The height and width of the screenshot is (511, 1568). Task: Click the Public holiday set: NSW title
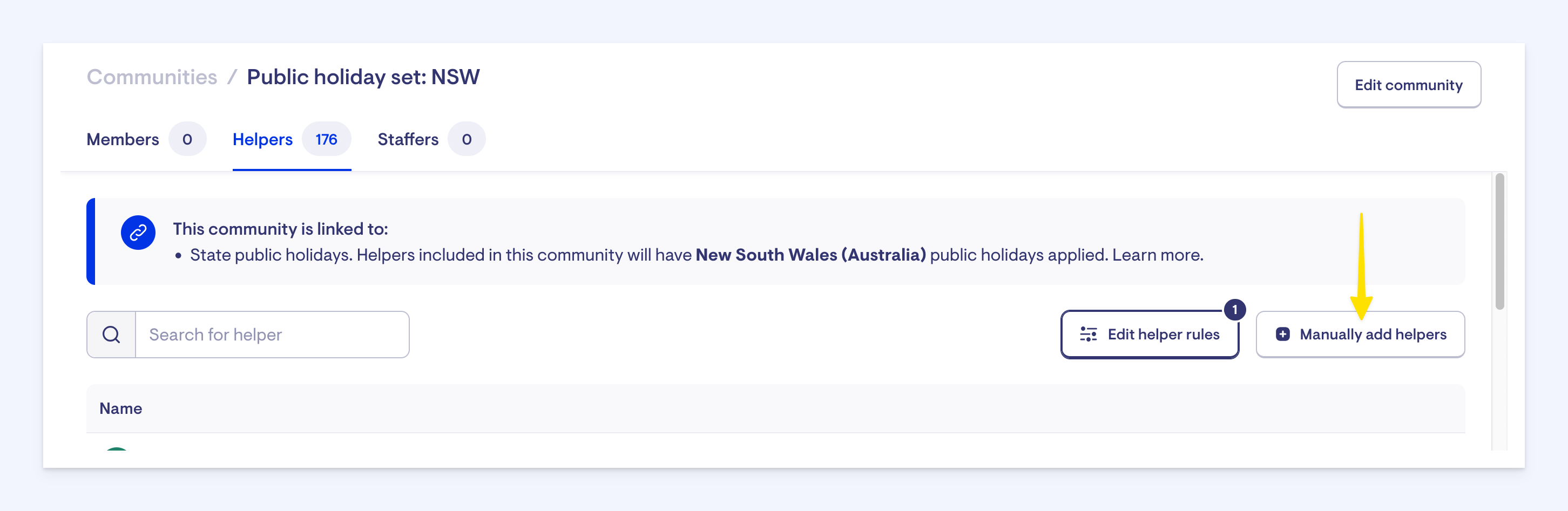[363, 77]
